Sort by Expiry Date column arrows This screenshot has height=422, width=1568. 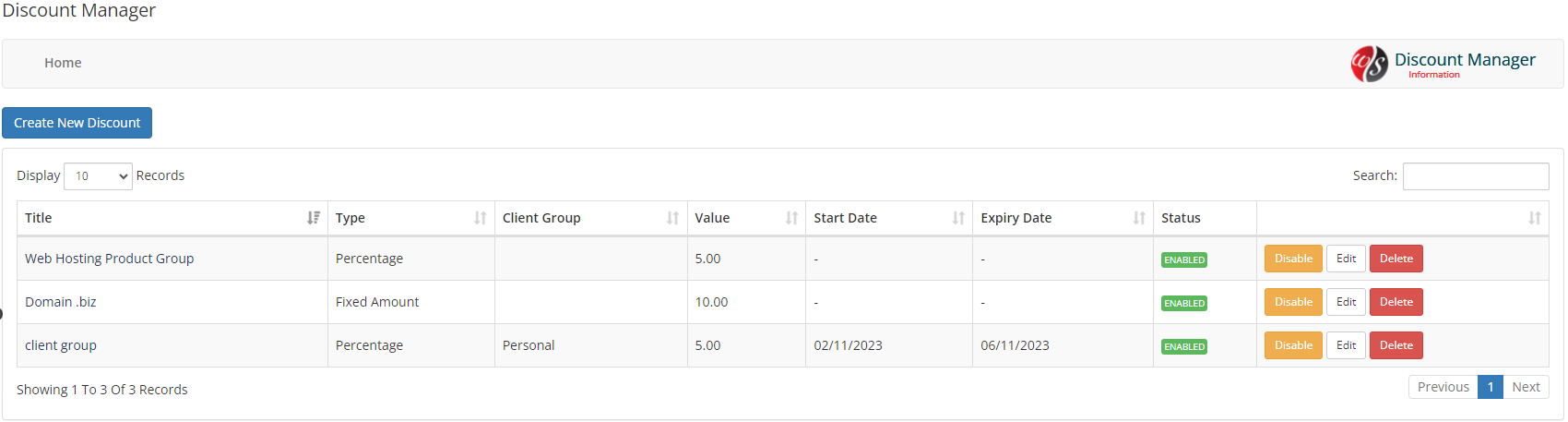coord(1139,218)
